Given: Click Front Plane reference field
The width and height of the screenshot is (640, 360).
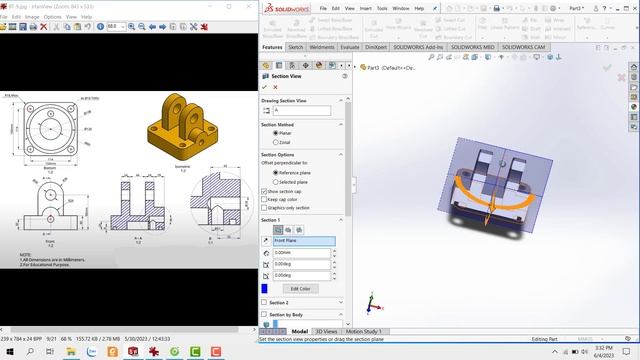Looking at the screenshot, I should point(304,241).
